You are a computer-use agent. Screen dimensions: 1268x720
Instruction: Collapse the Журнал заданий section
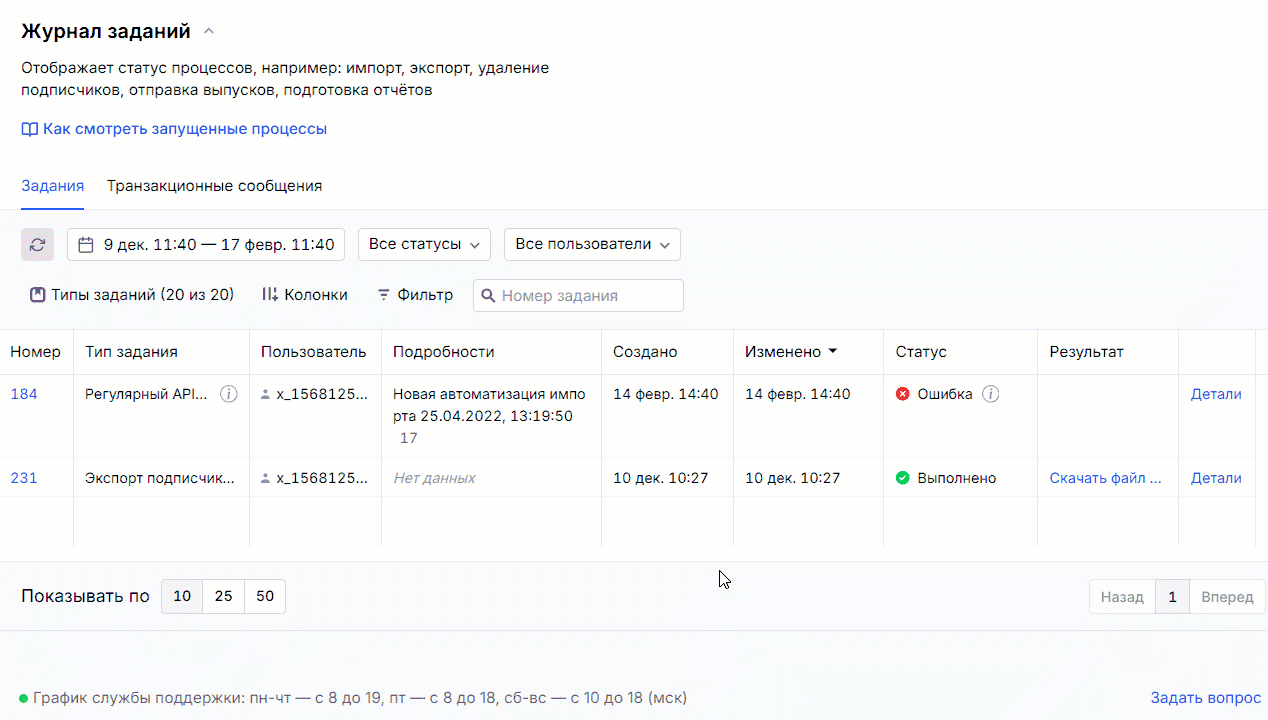click(208, 30)
